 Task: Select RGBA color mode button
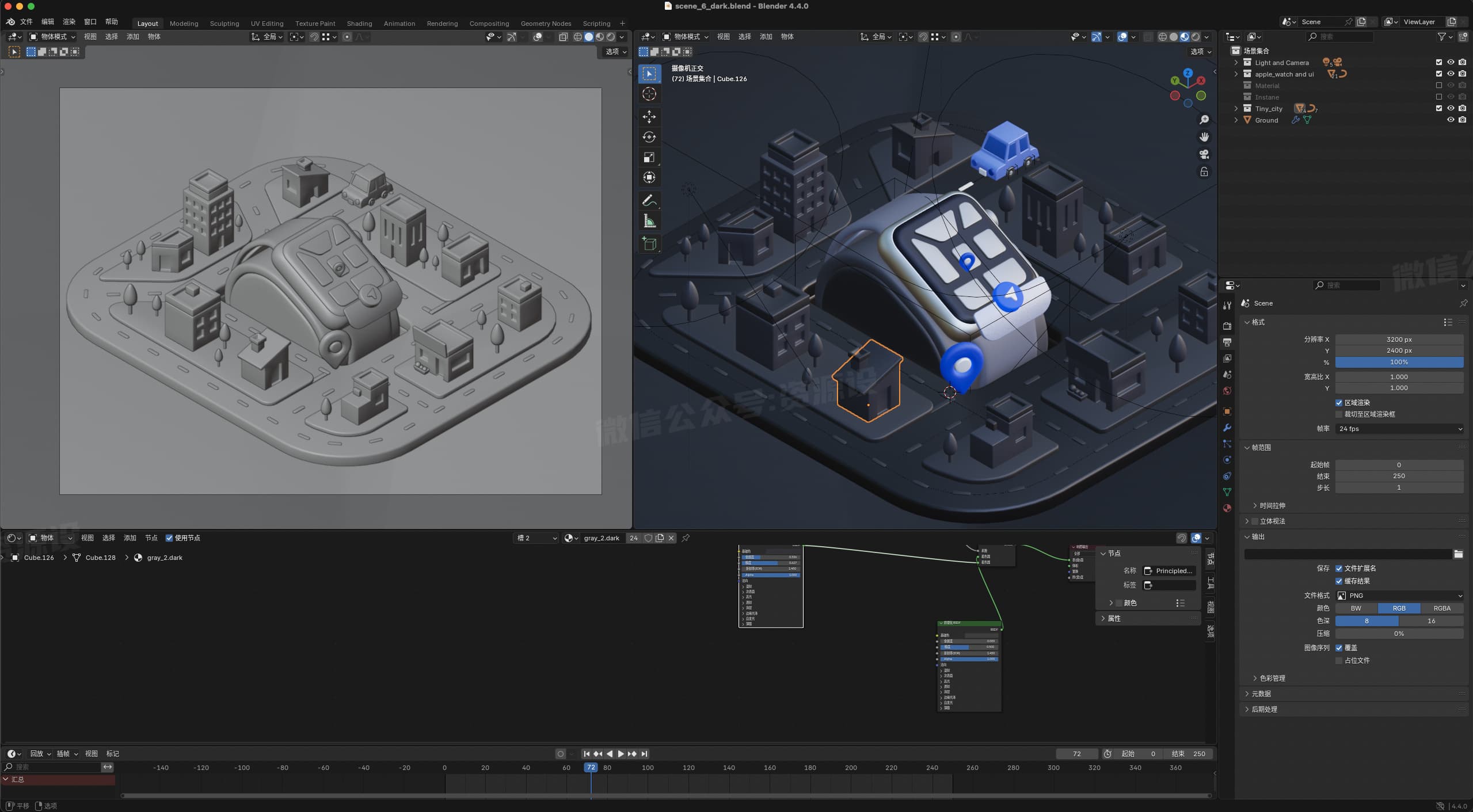(1442, 608)
